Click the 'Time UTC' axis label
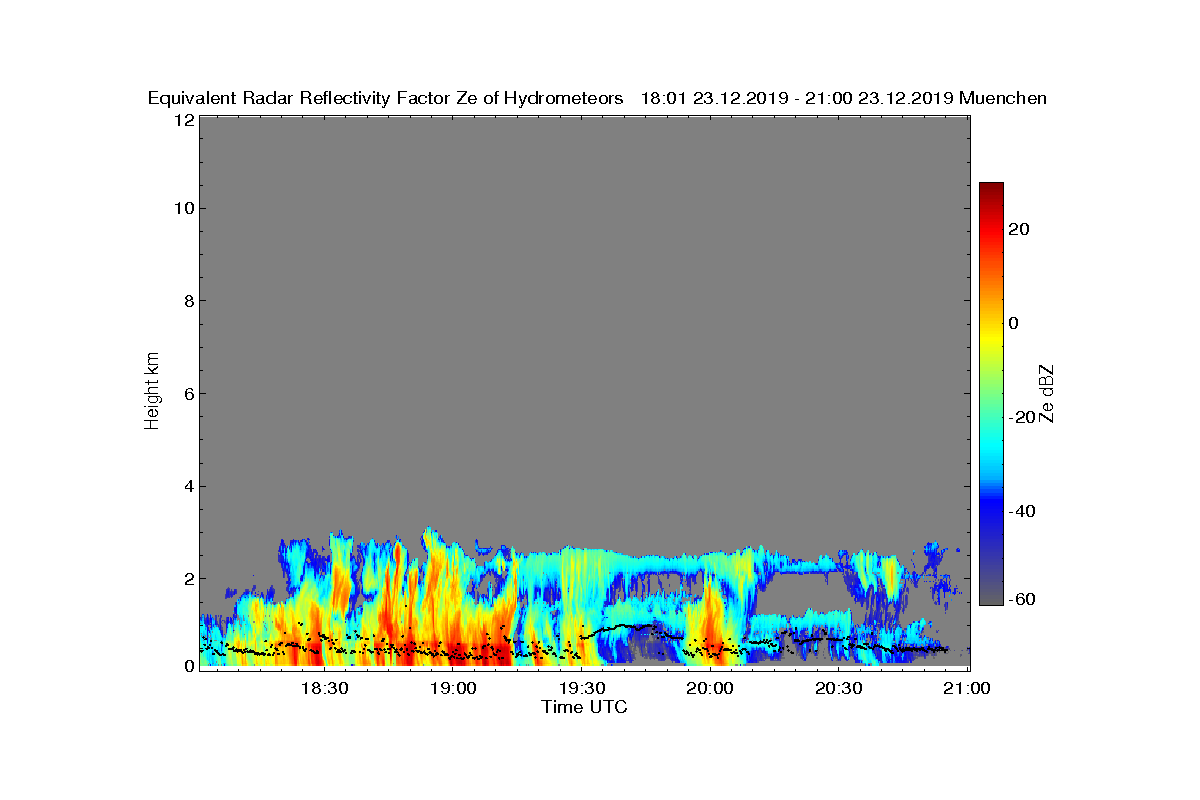1200x800 pixels. click(x=585, y=707)
